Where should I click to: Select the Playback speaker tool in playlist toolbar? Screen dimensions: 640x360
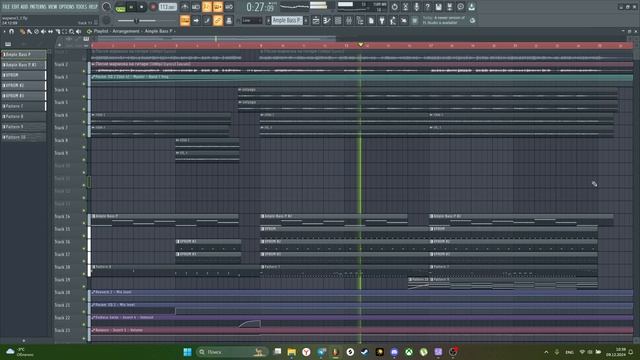pos(78,31)
